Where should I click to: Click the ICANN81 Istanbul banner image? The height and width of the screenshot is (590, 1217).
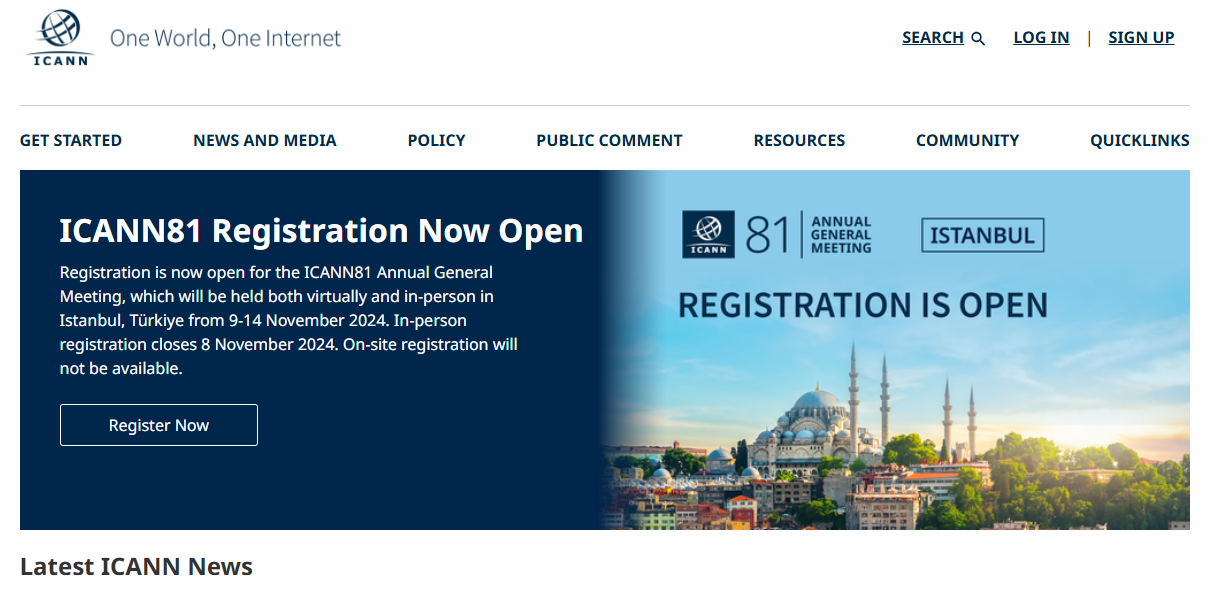895,350
